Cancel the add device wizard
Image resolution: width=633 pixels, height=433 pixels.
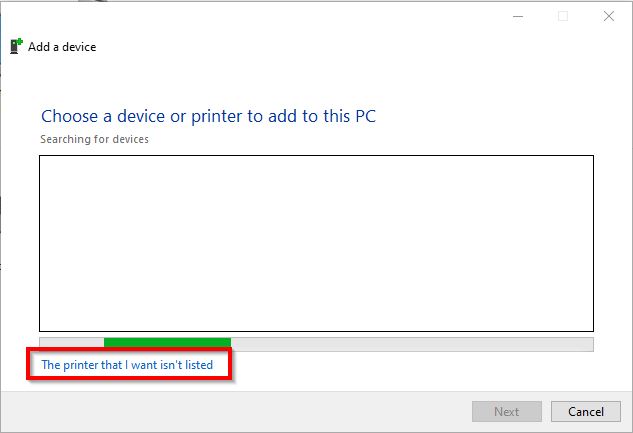point(585,411)
